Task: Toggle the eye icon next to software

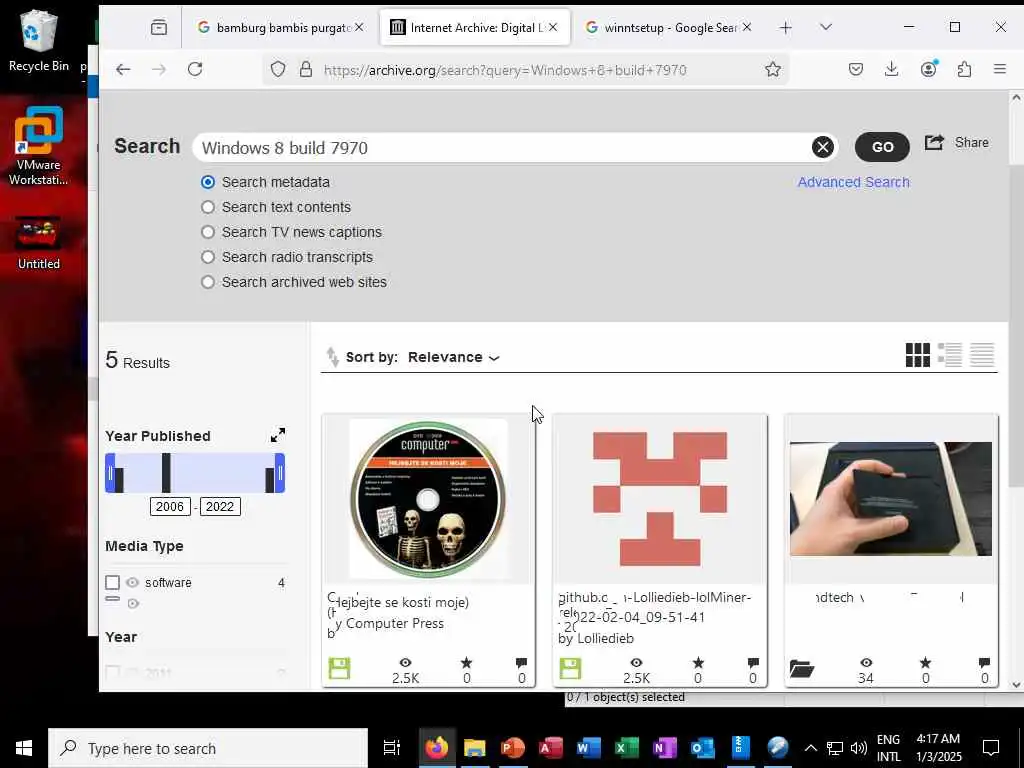Action: 133,583
